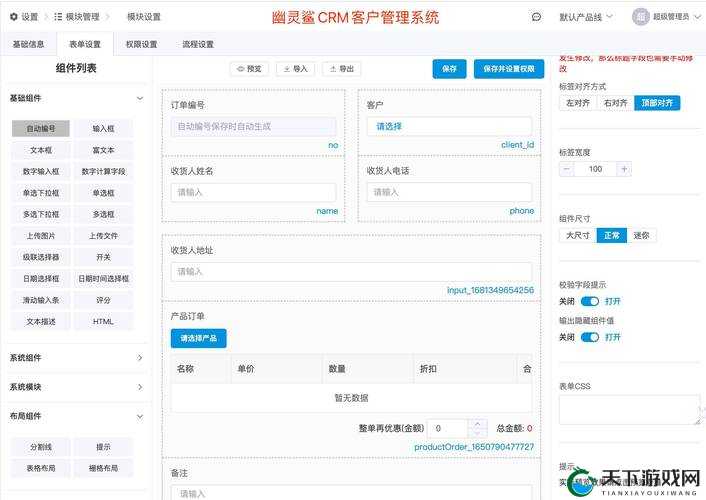Click the 收货人电话 input field
The width and height of the screenshot is (706, 500).
(449, 192)
